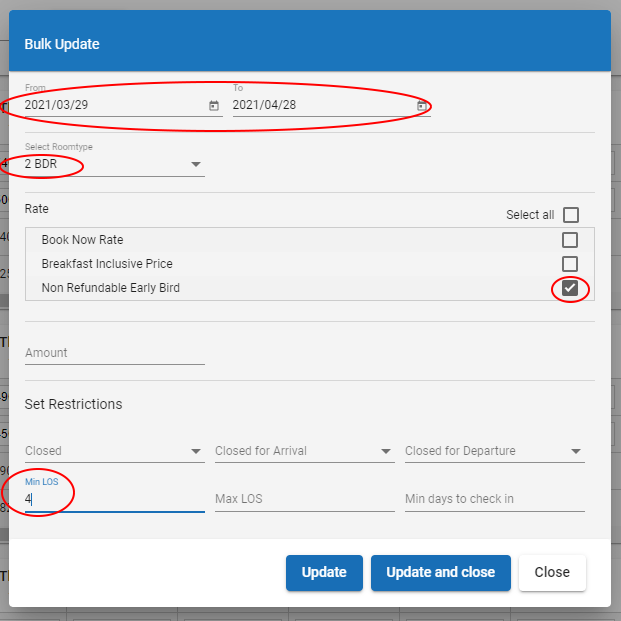Uncheck the Non Refundable Early Bird checkbox
This screenshot has height=621, width=621.
coord(570,288)
